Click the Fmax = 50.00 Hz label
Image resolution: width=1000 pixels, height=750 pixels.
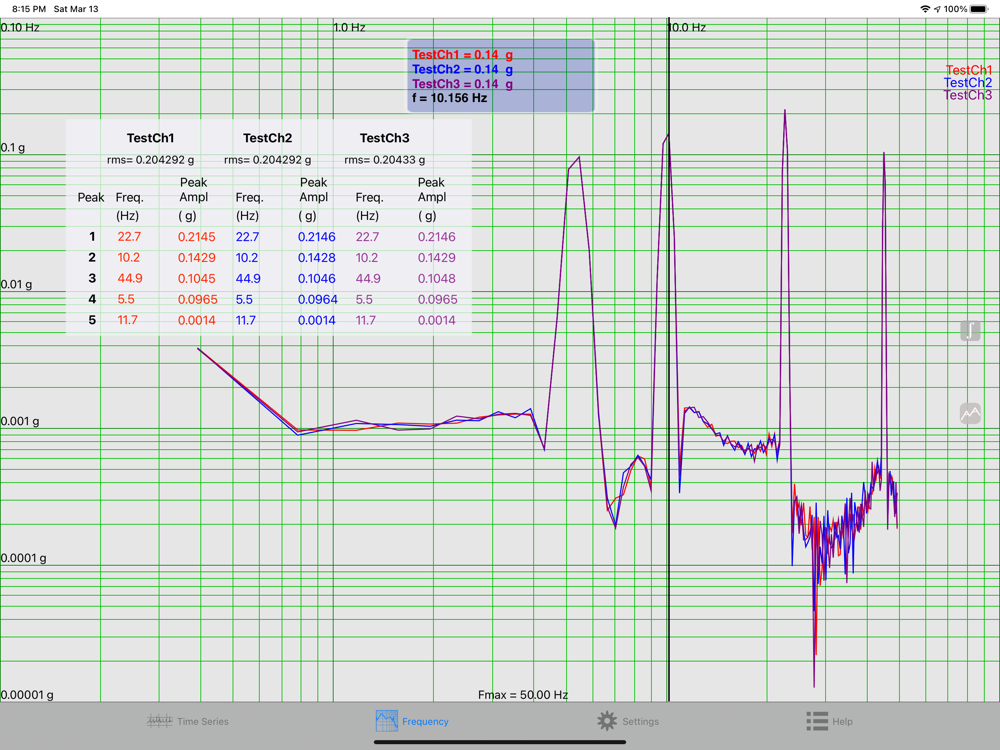[x=523, y=695]
